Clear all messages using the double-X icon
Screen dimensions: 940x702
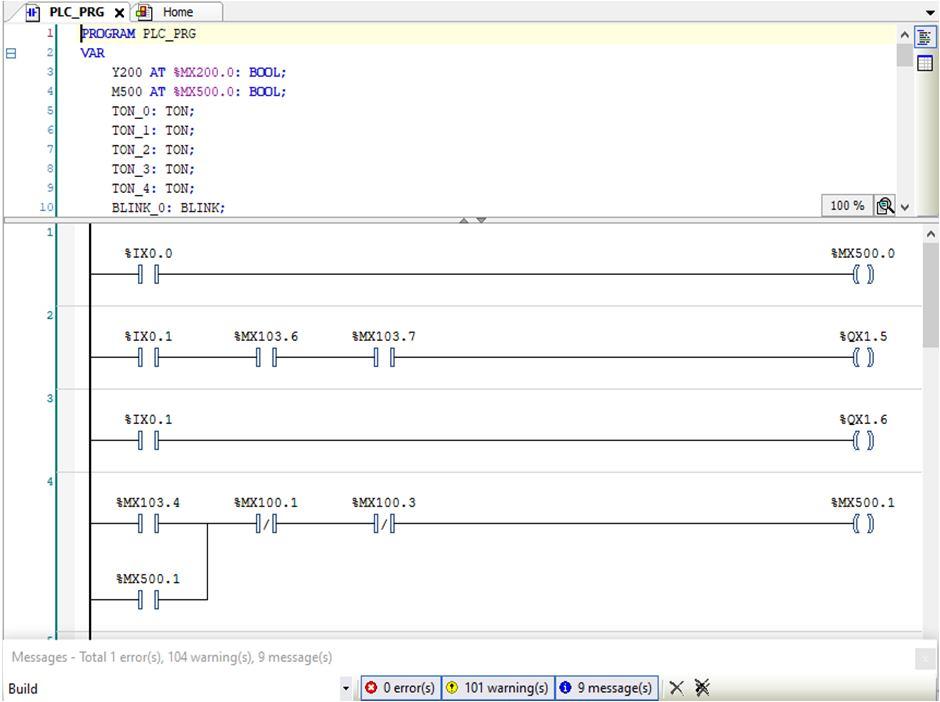pos(702,688)
